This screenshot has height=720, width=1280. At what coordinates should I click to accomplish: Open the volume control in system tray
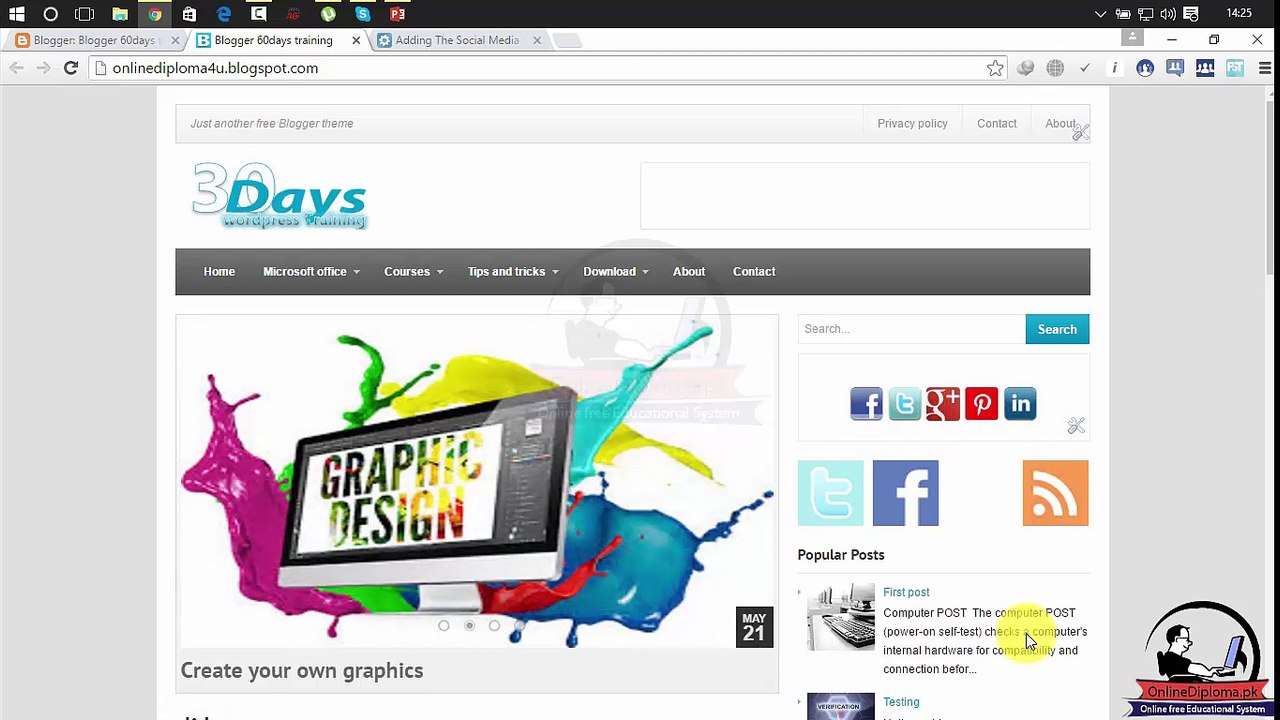(x=1168, y=14)
